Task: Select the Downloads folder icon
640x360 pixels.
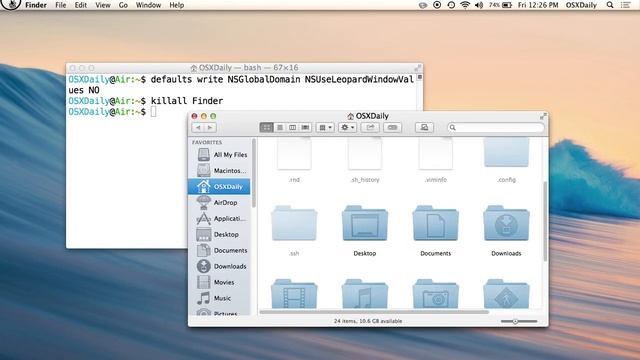Action: pyautogui.click(x=506, y=223)
